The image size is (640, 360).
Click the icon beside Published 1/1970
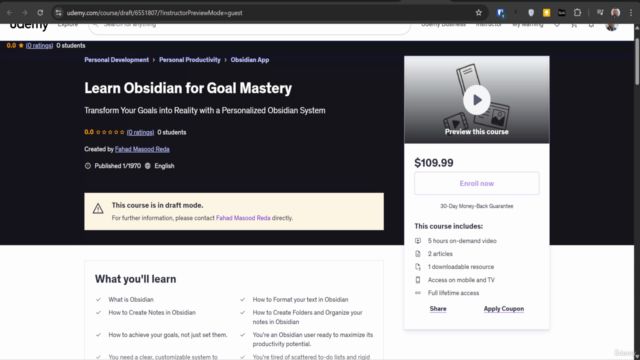[x=88, y=166]
